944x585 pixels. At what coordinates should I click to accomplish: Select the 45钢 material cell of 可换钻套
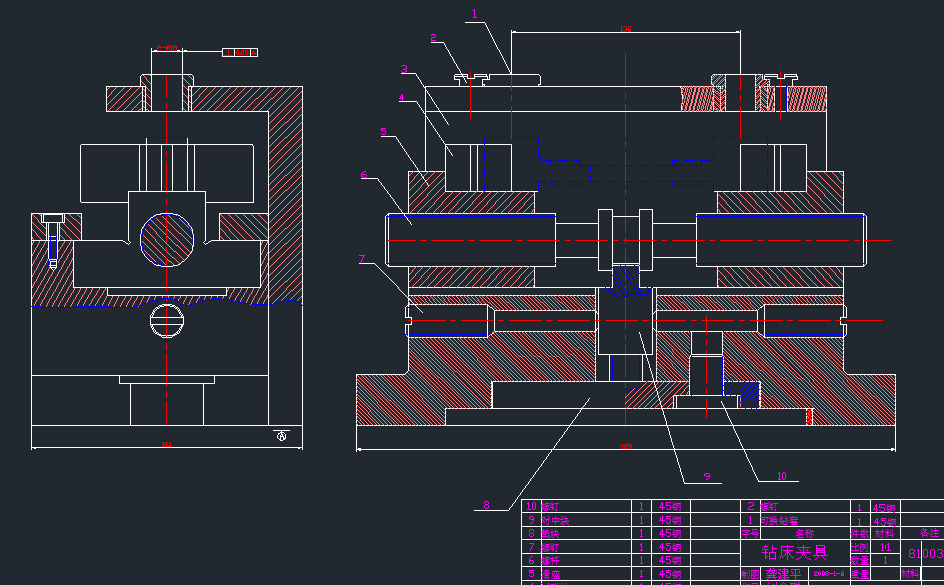[884, 522]
